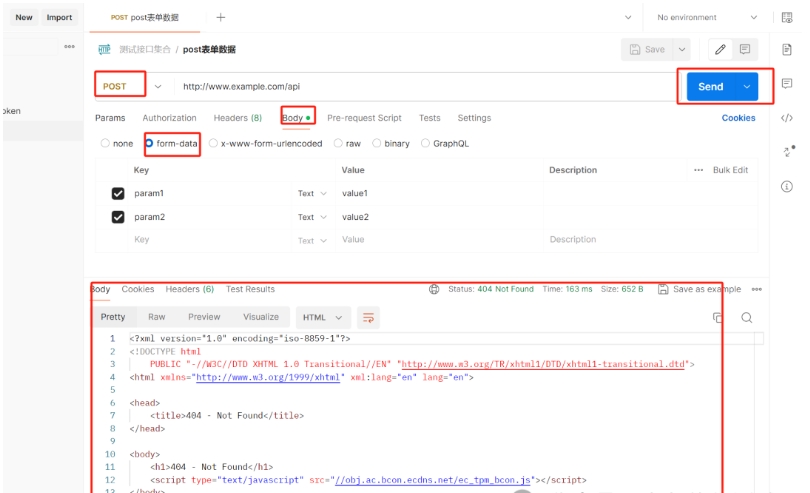Copy the response with the copy icon
The height and width of the screenshot is (493, 810).
[x=718, y=317]
